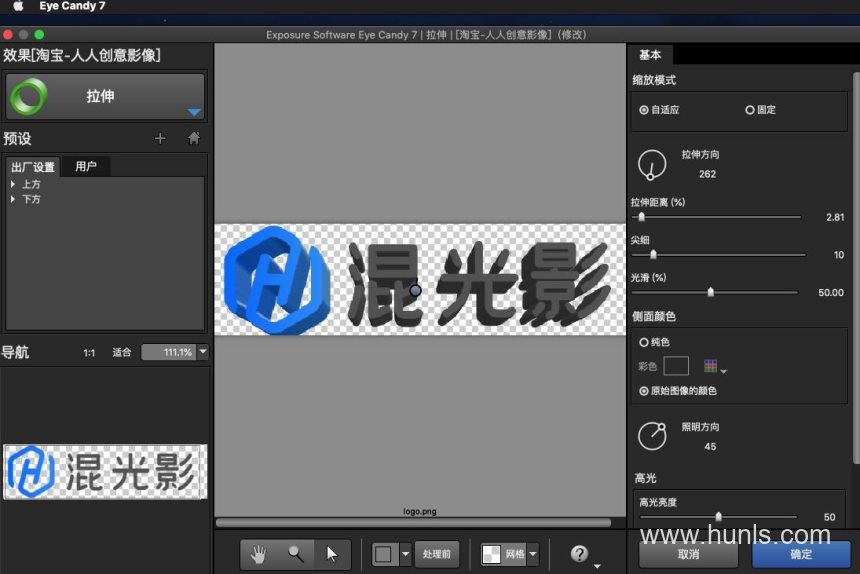Click the preview background color square
This screenshot has height=574, width=860.
coord(384,554)
